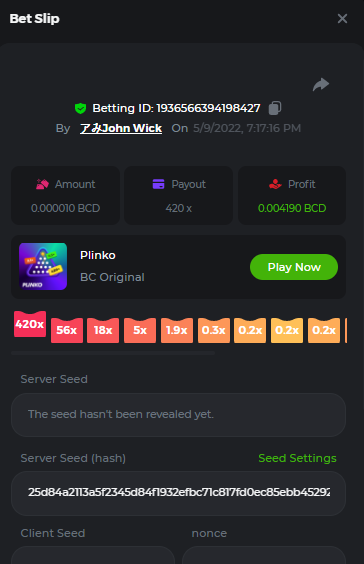Image resolution: width=364 pixels, height=564 pixels.
Task: Click the green verified shield icon
Action: coord(80,108)
